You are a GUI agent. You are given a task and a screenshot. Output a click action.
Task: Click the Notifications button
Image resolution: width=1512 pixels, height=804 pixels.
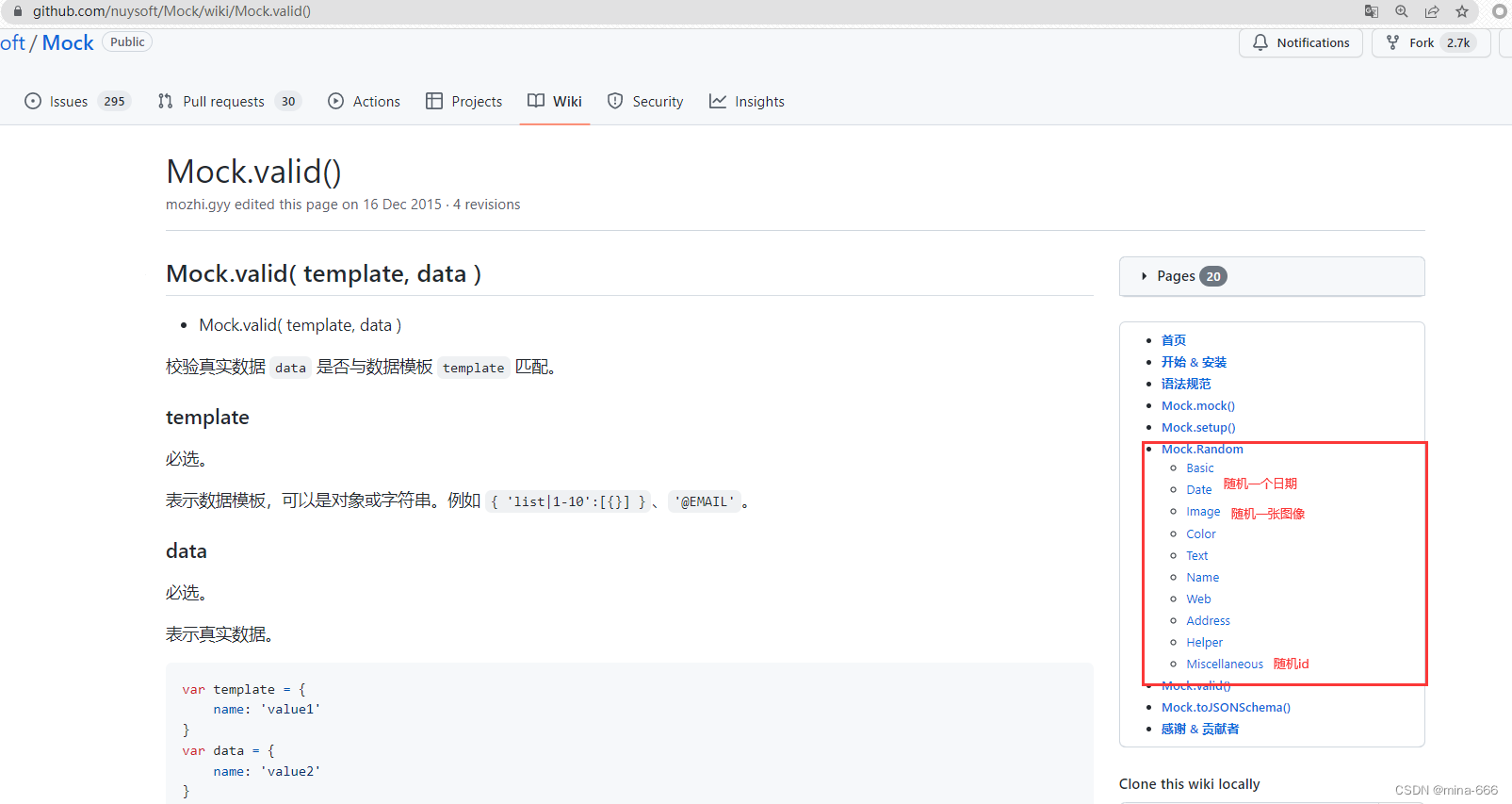[x=1301, y=42]
